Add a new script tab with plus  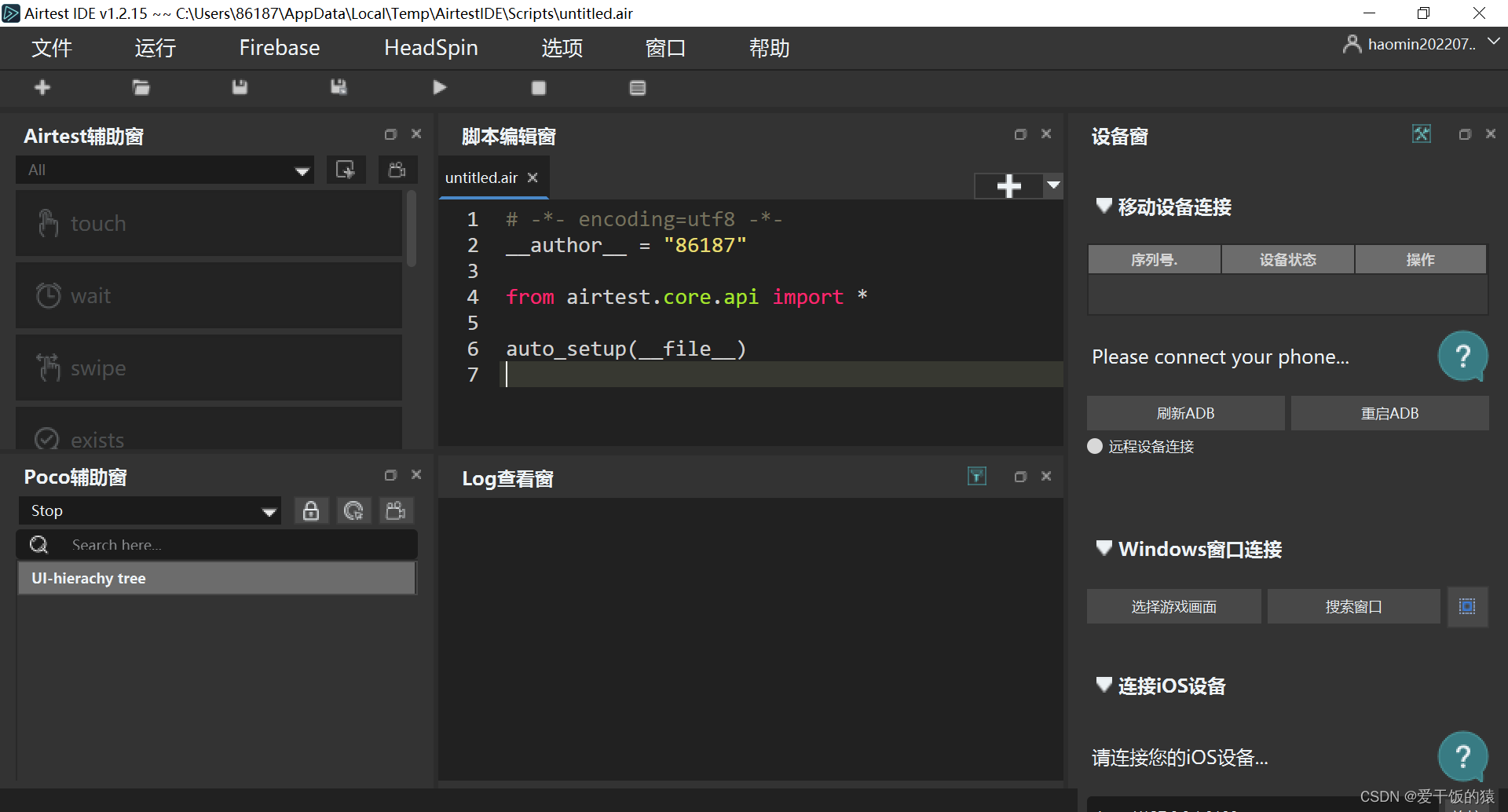pos(1008,186)
